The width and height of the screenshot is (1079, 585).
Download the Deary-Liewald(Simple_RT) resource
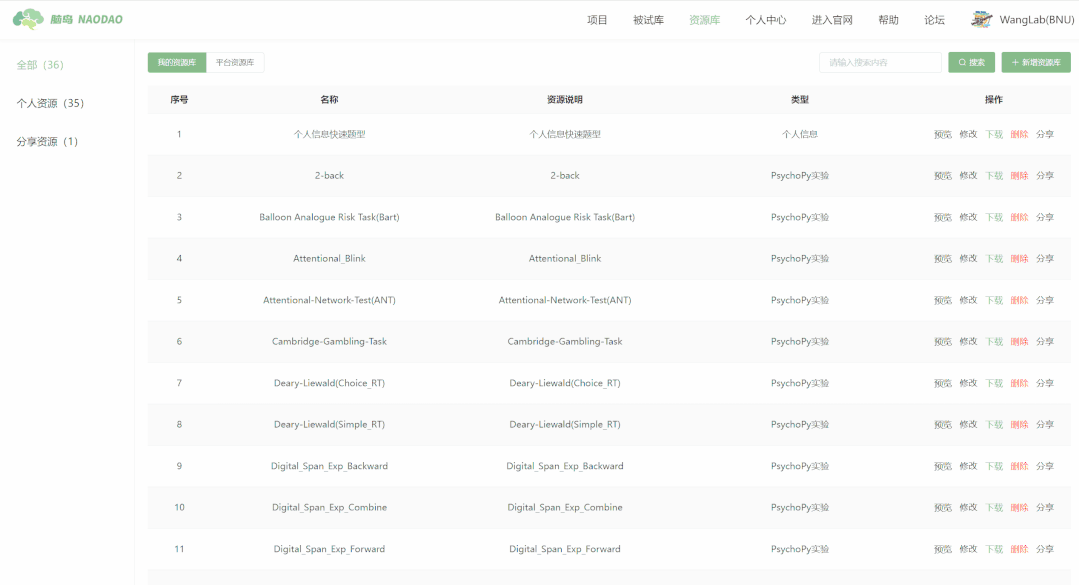click(x=994, y=425)
